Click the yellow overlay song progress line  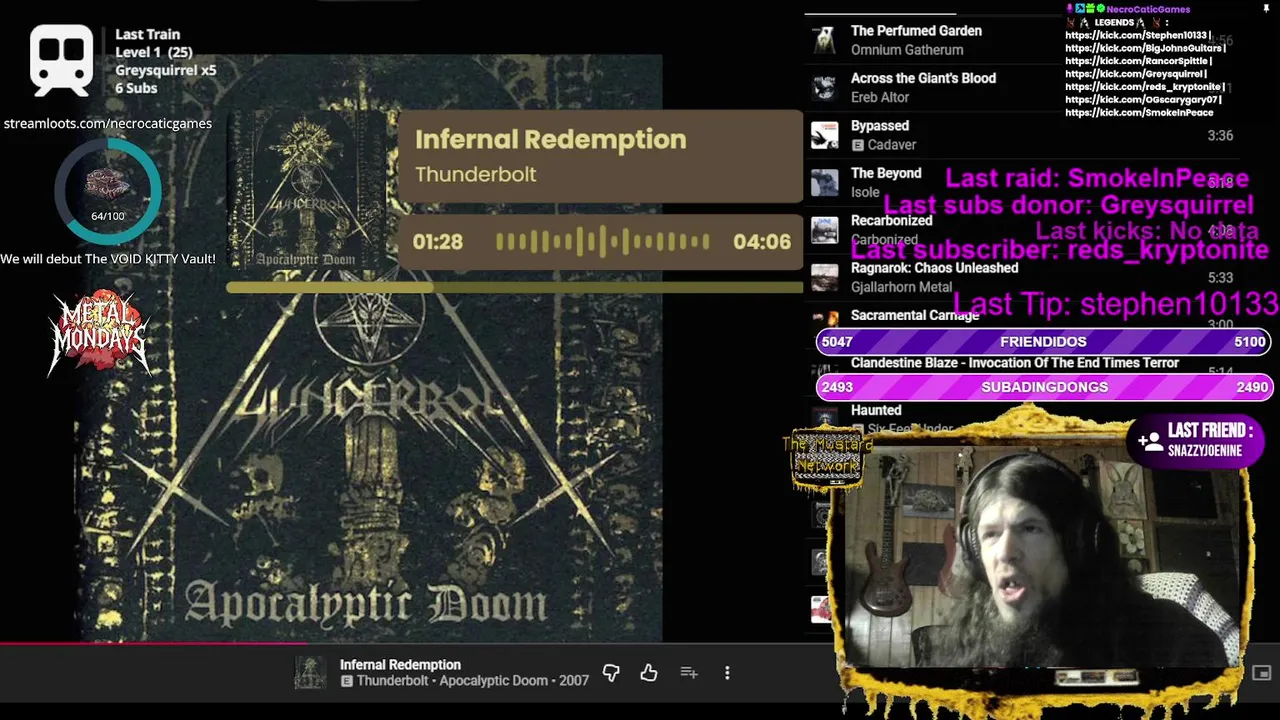(514, 288)
